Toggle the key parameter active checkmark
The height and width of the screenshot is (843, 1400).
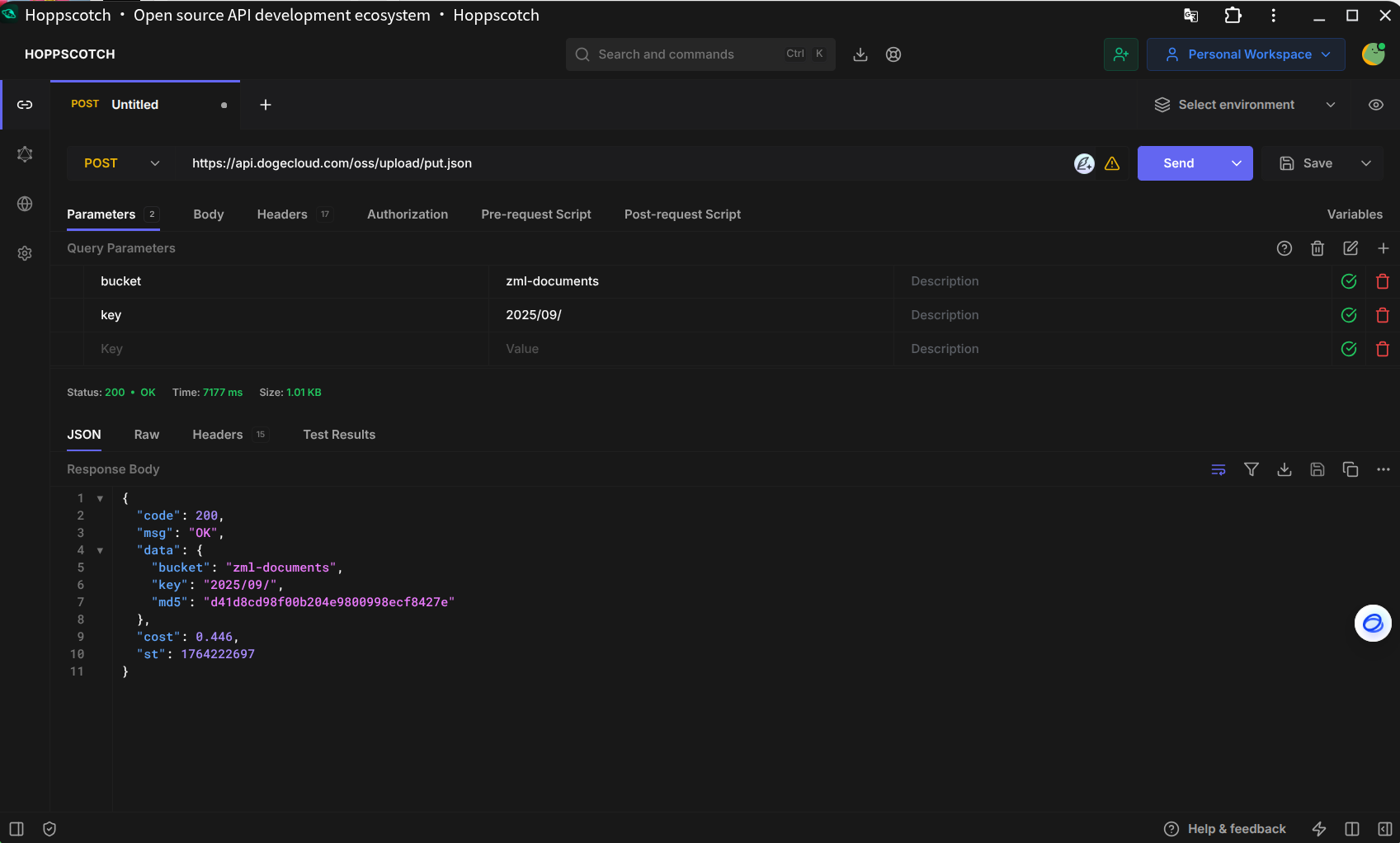[1349, 315]
